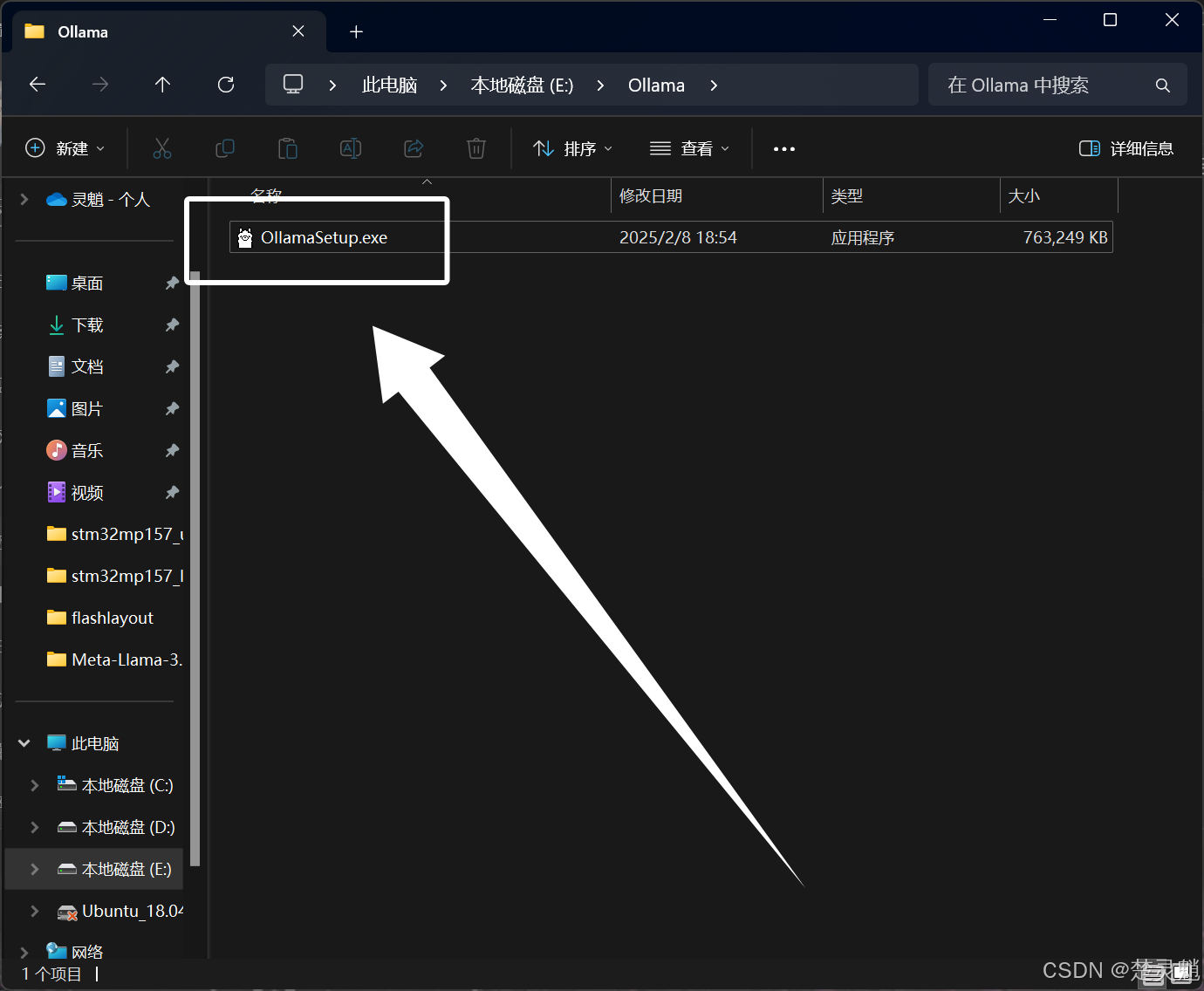
Task: Unpin 音乐 using its pin icon
Action: tap(172, 451)
